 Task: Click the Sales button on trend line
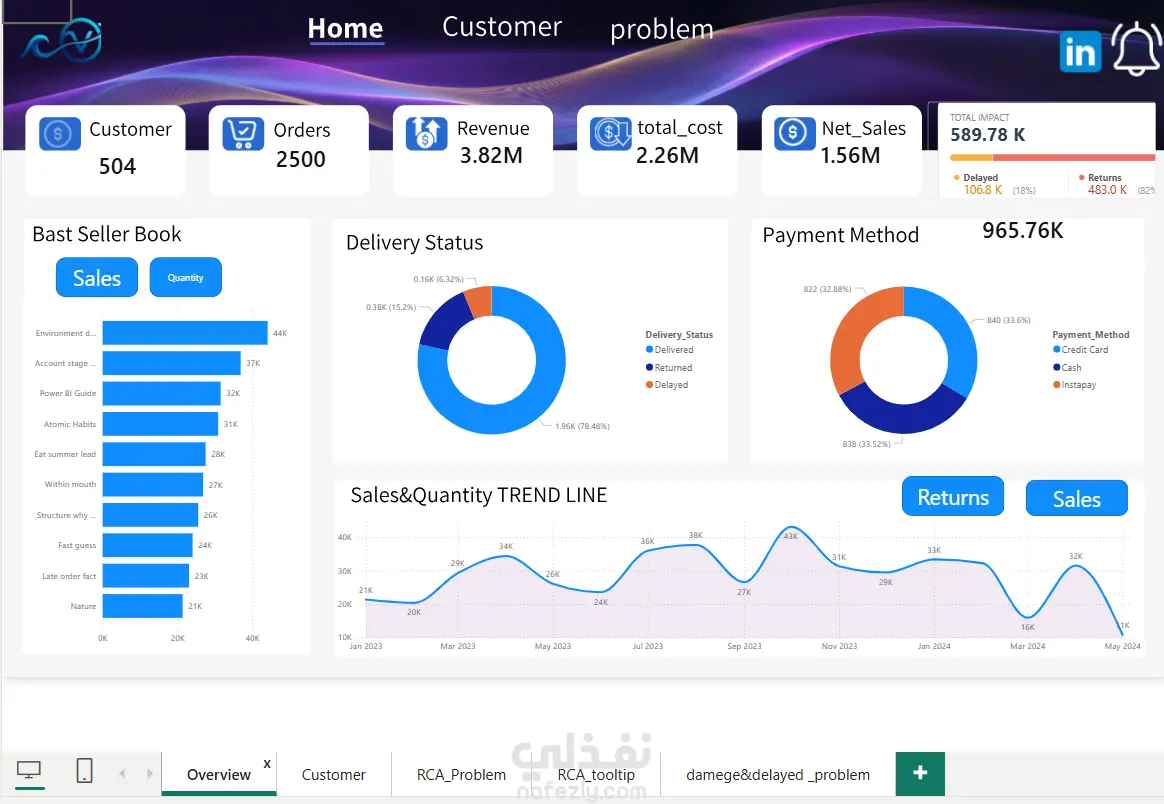click(1076, 498)
